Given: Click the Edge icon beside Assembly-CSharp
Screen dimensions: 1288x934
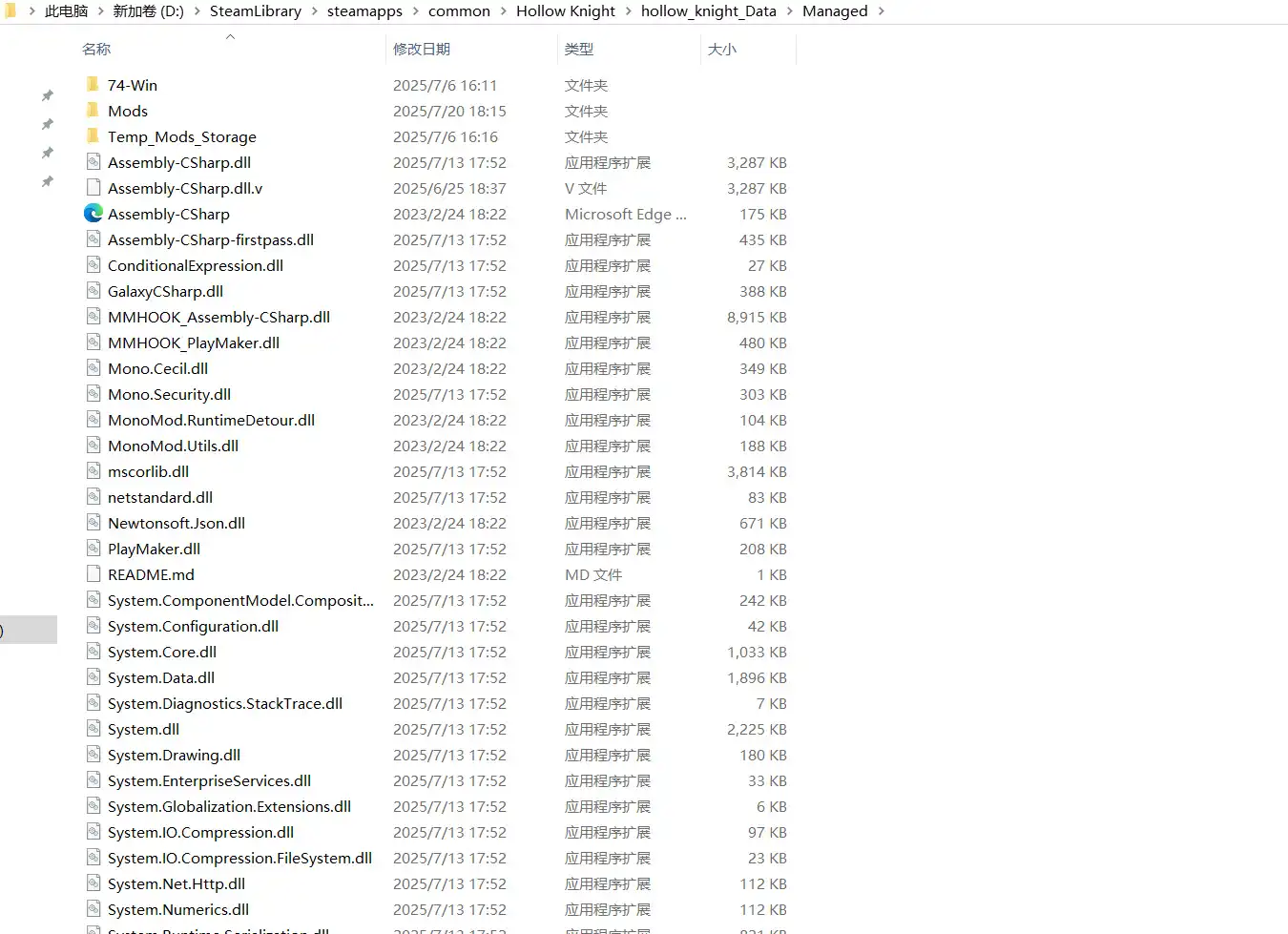Looking at the screenshot, I should 93,214.
